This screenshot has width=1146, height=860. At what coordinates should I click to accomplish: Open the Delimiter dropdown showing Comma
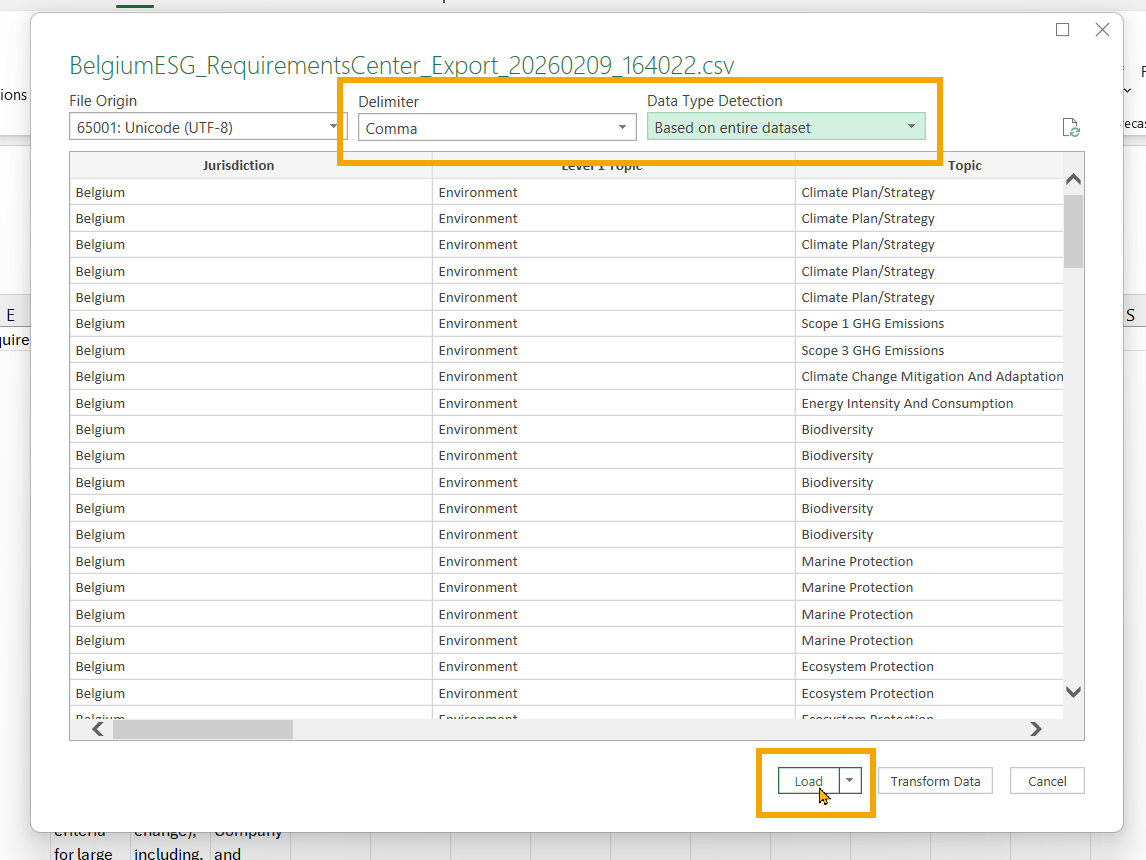497,128
